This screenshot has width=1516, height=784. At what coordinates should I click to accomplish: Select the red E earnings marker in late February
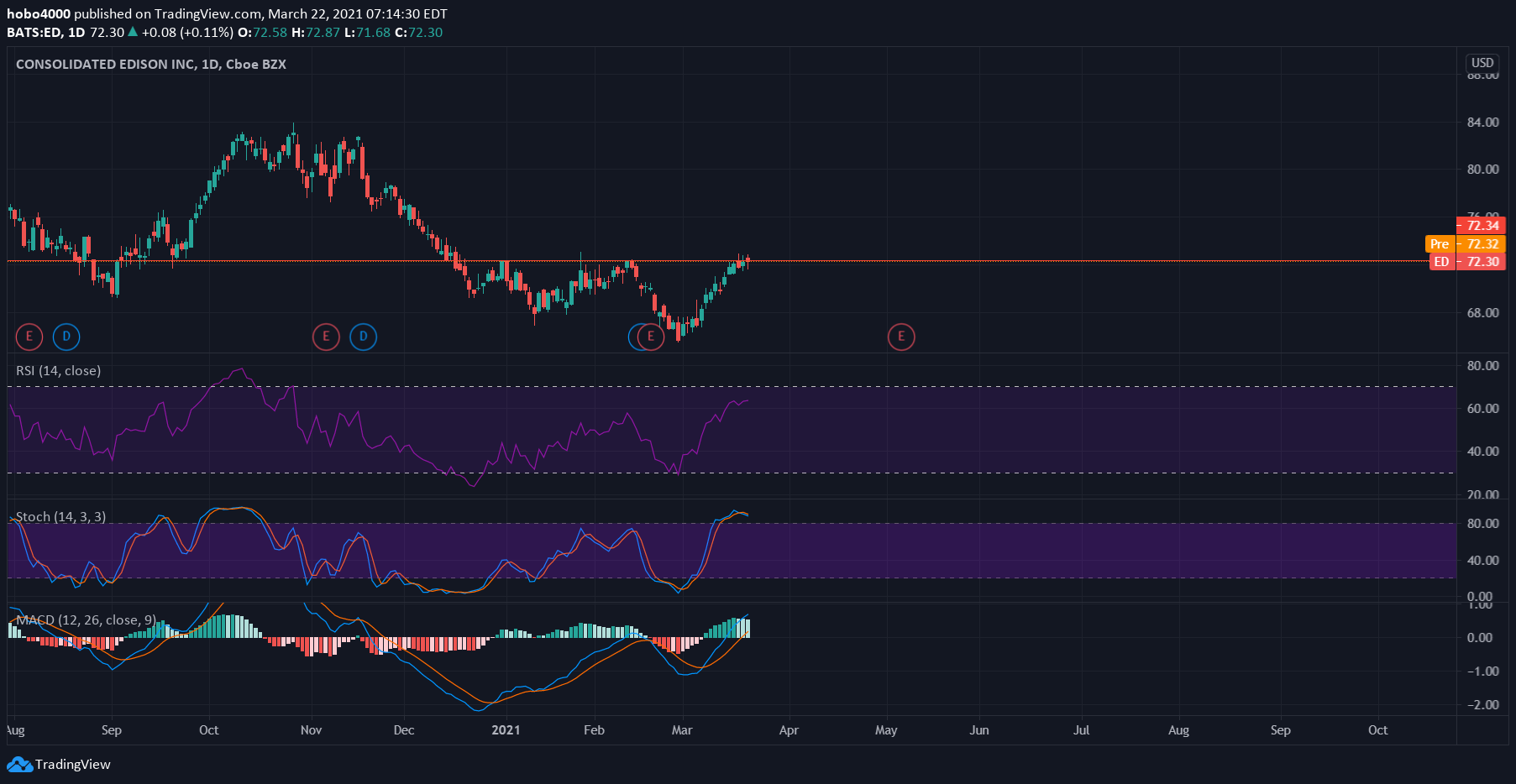point(650,337)
